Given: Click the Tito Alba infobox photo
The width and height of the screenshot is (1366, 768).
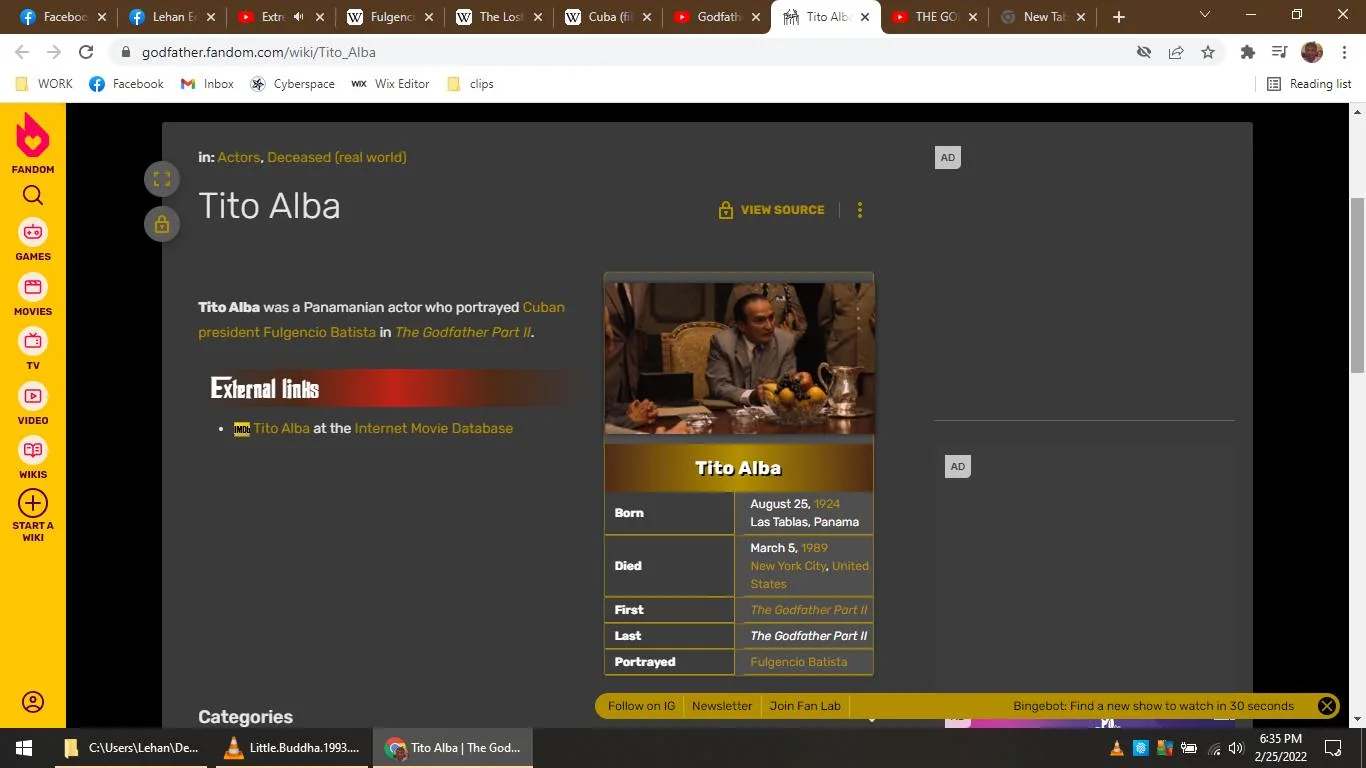Looking at the screenshot, I should tap(739, 358).
